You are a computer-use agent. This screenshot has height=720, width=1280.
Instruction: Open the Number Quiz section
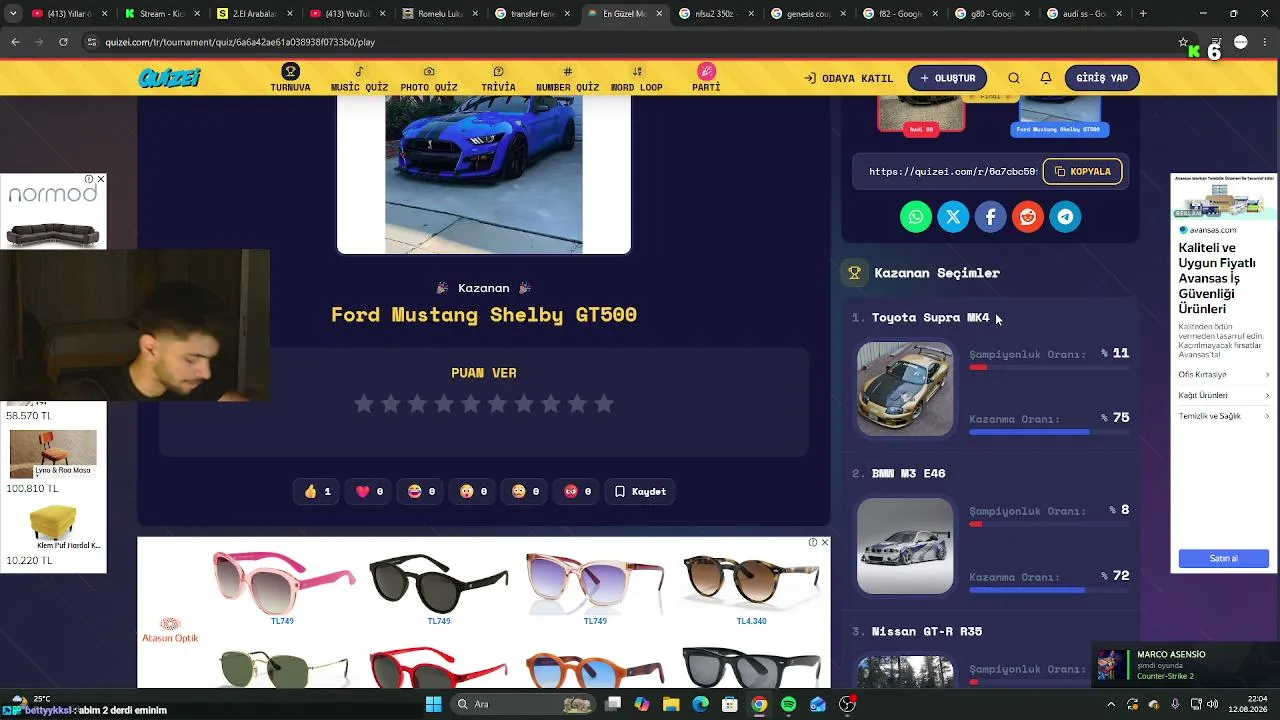[567, 78]
